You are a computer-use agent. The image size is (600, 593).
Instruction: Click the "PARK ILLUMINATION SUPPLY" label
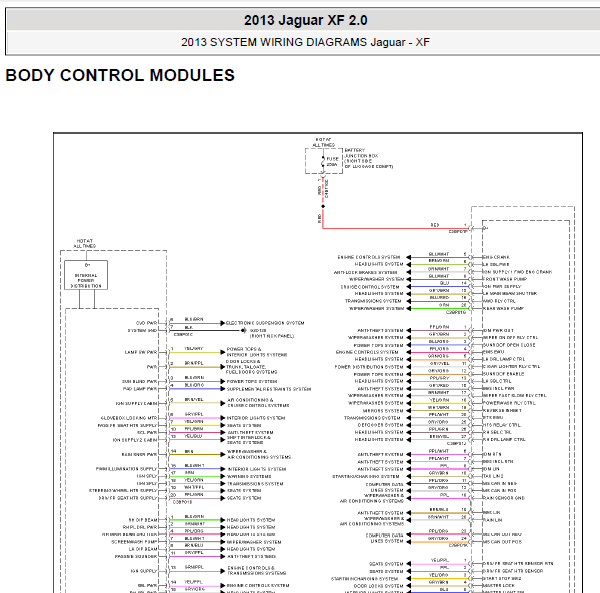[126, 469]
